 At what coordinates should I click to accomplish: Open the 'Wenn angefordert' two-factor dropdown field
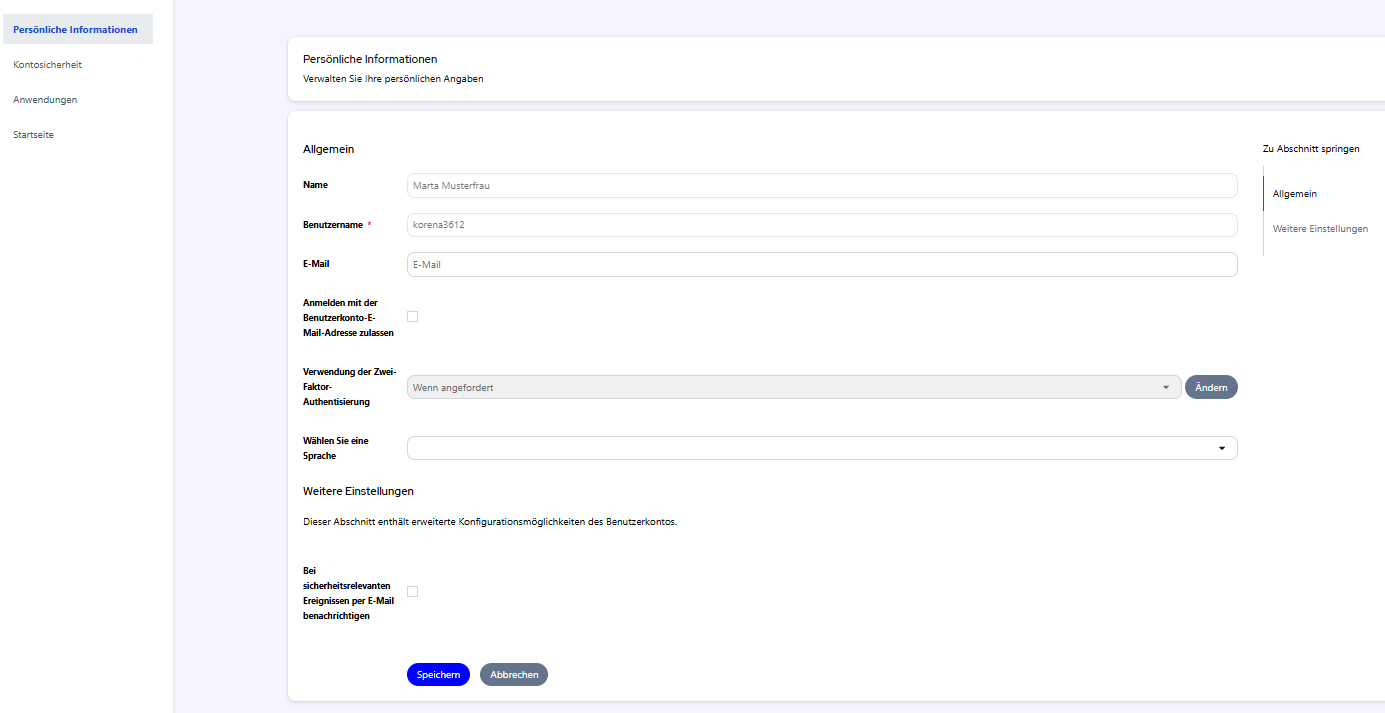[780, 388]
